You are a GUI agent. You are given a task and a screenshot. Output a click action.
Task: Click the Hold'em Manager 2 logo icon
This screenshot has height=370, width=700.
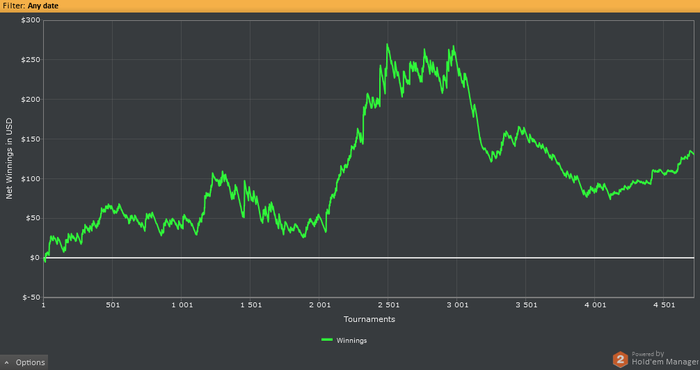pos(620,359)
